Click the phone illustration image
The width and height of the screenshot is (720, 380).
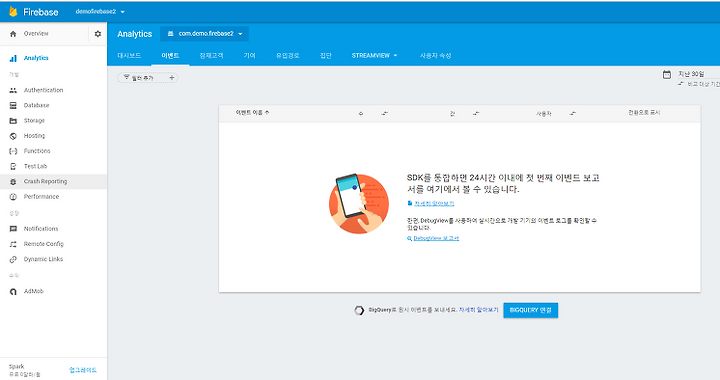[359, 203]
